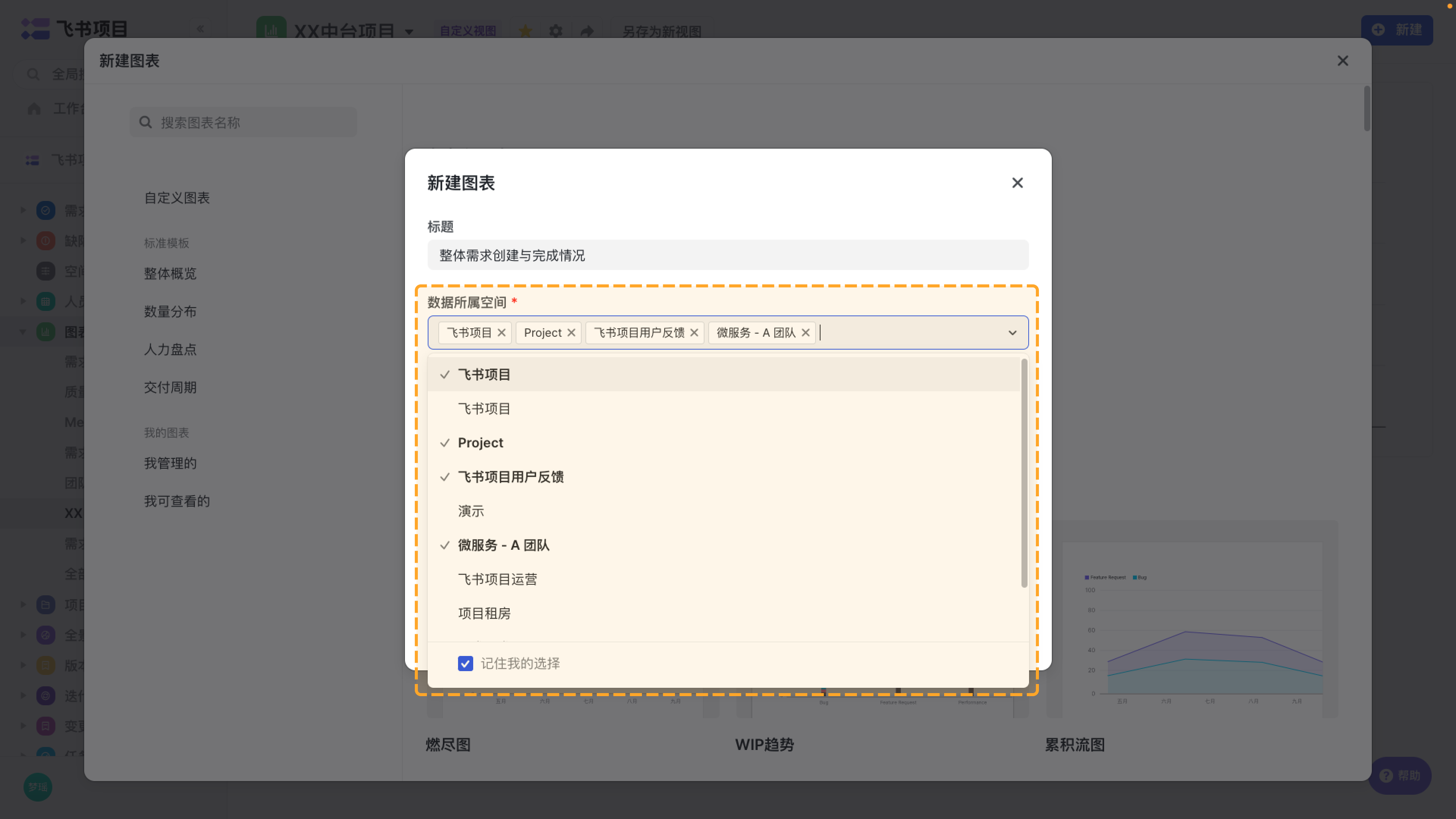The height and width of the screenshot is (819, 1456).
Task: Toggle the 记住我的选择 checkbox
Action: click(x=465, y=664)
